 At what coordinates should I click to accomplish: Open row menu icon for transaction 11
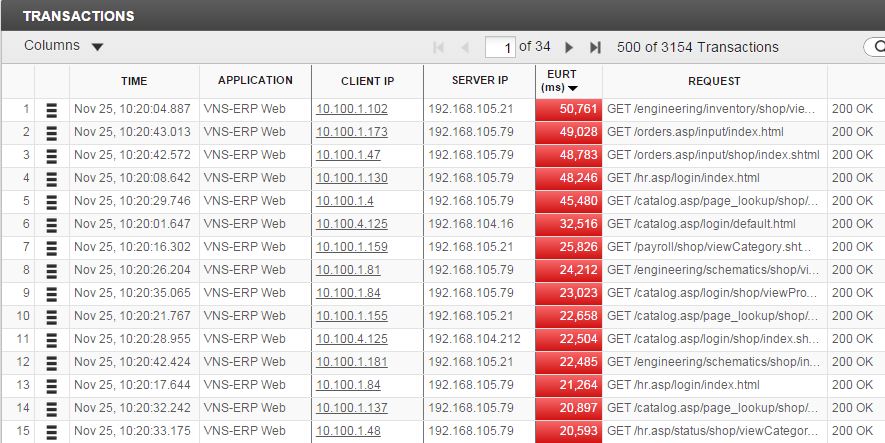click(51, 340)
